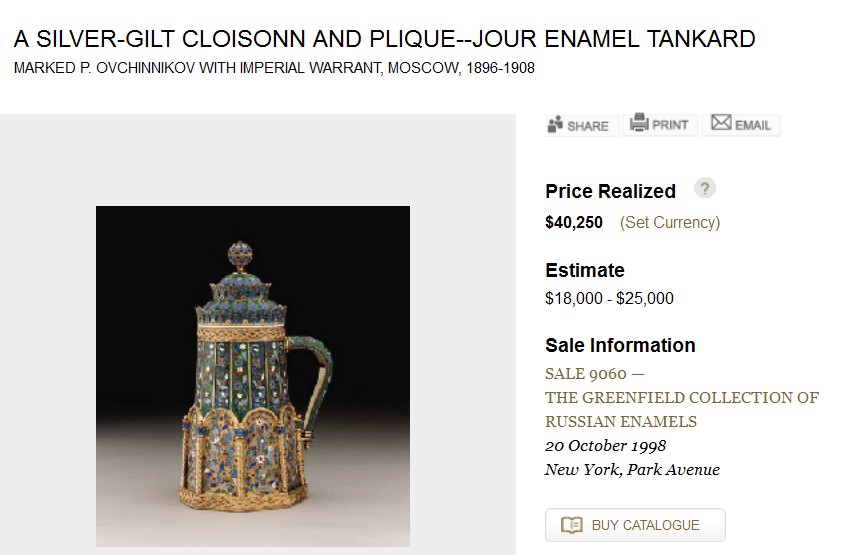
Task: Click the $18,000 - $25,000 estimate range
Action: tap(609, 298)
